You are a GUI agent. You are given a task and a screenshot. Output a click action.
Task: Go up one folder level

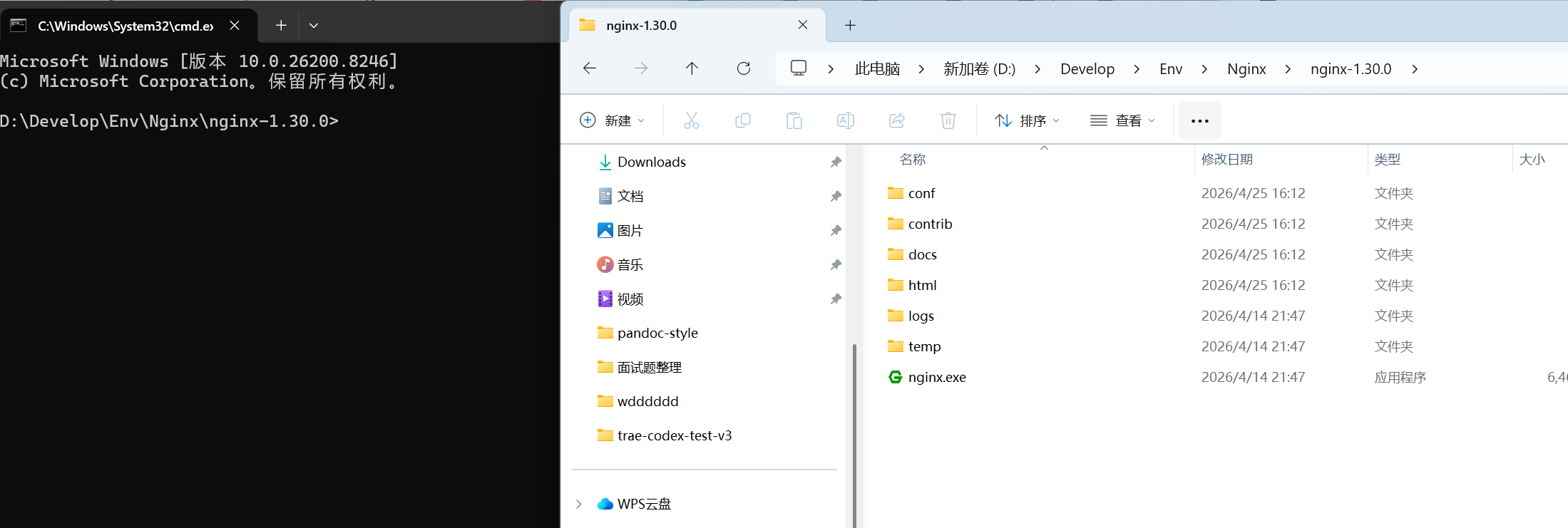(x=692, y=68)
